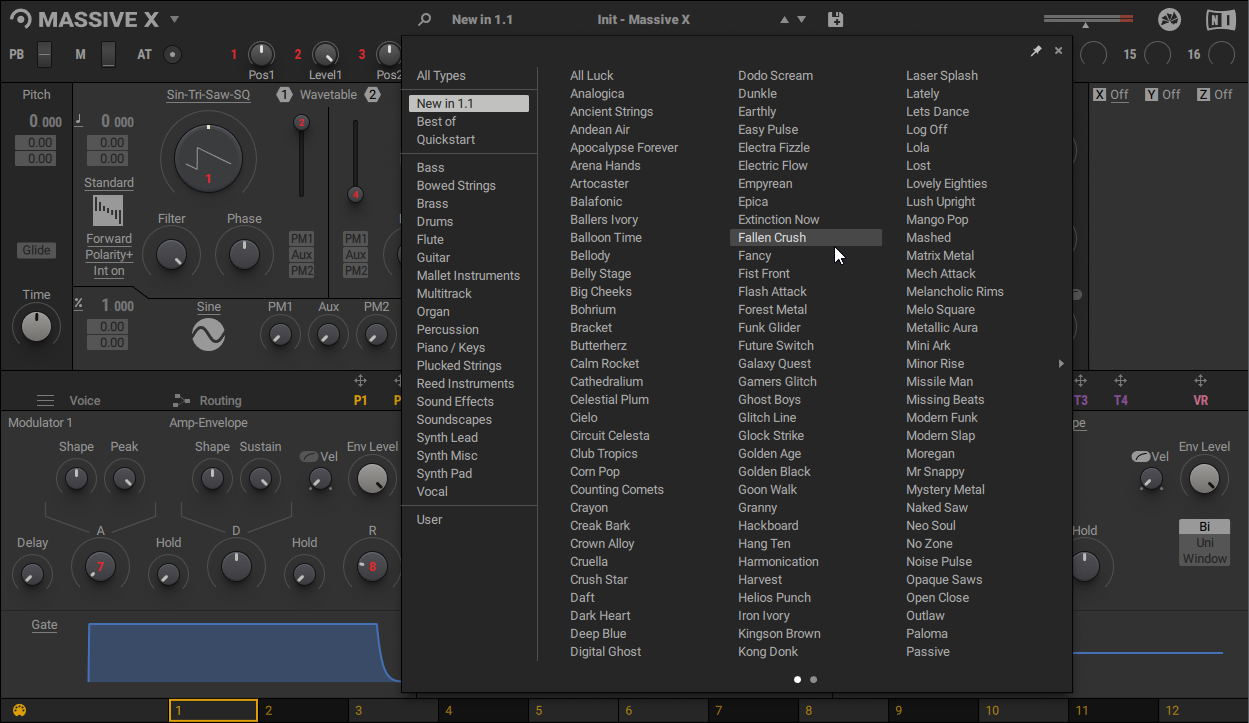Open the Sine oscillator type dropdown
1249x723 pixels.
[209, 307]
